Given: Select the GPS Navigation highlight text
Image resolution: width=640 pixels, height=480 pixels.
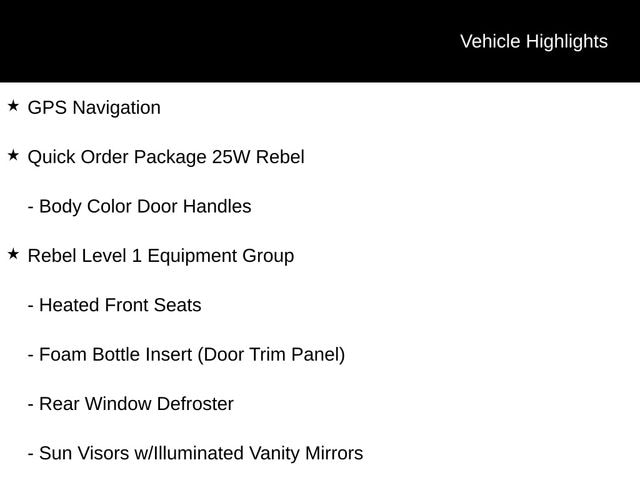Looking at the screenshot, I should pyautogui.click(x=94, y=108).
